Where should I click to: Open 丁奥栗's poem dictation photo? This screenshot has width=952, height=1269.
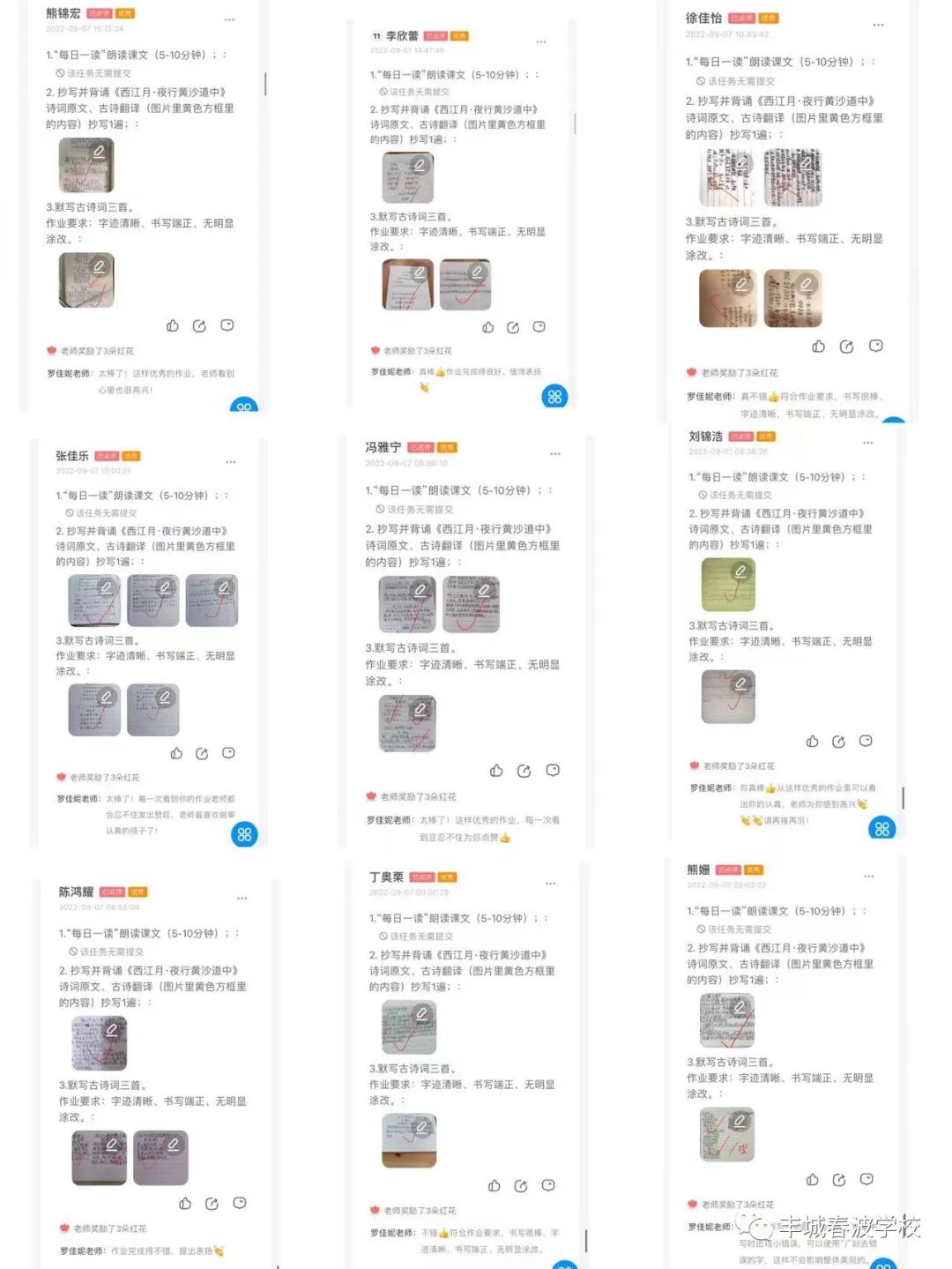(x=409, y=1140)
